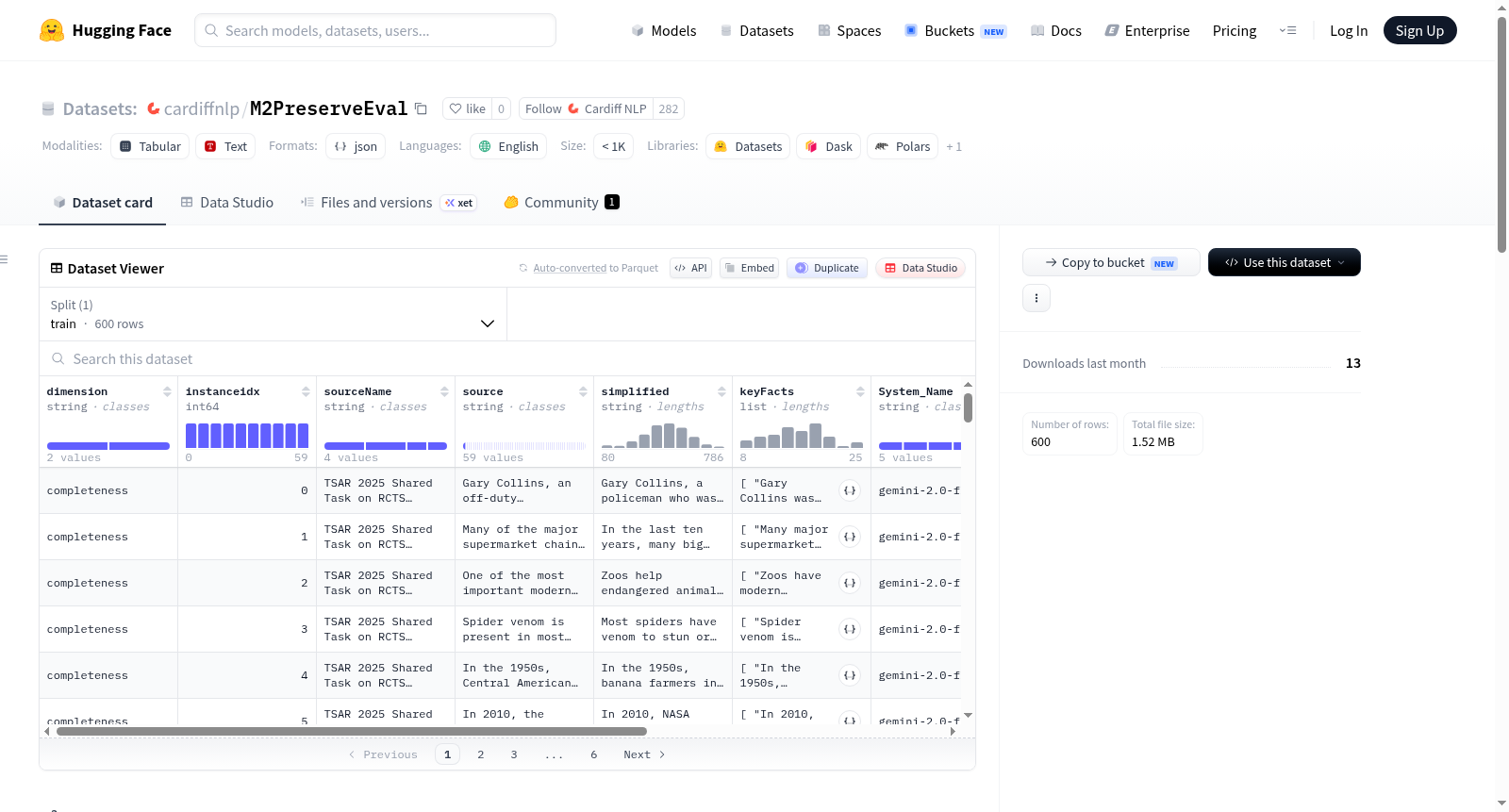
Task: Open the cardiffnlp organization link
Action: pos(201,108)
